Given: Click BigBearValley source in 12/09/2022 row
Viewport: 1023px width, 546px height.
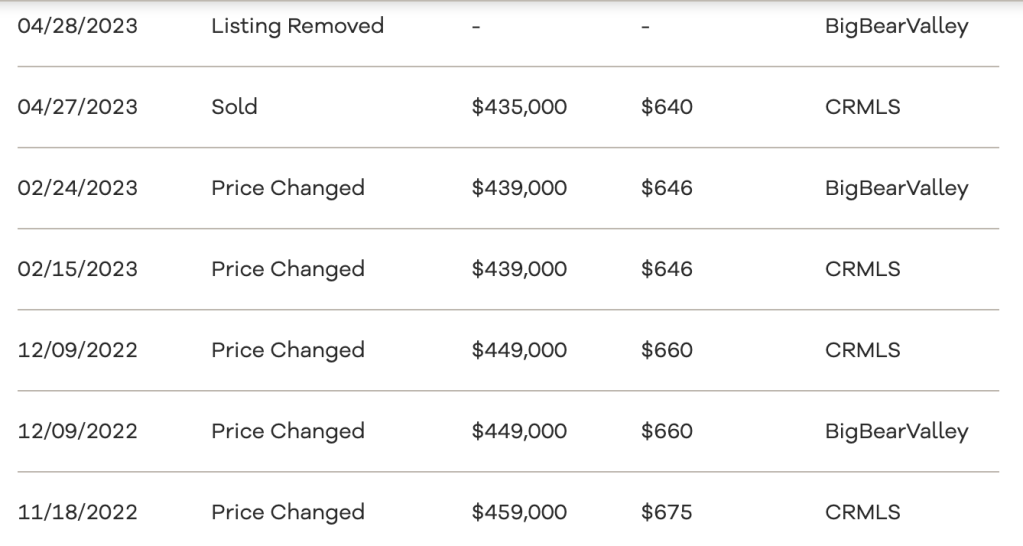Looking at the screenshot, I should pyautogui.click(x=896, y=431).
